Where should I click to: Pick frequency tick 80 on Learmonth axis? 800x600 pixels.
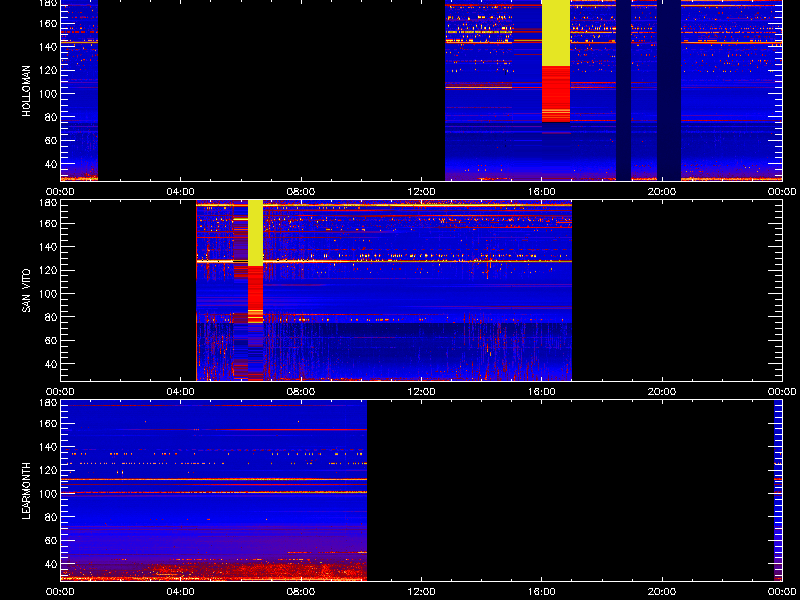coord(50,517)
